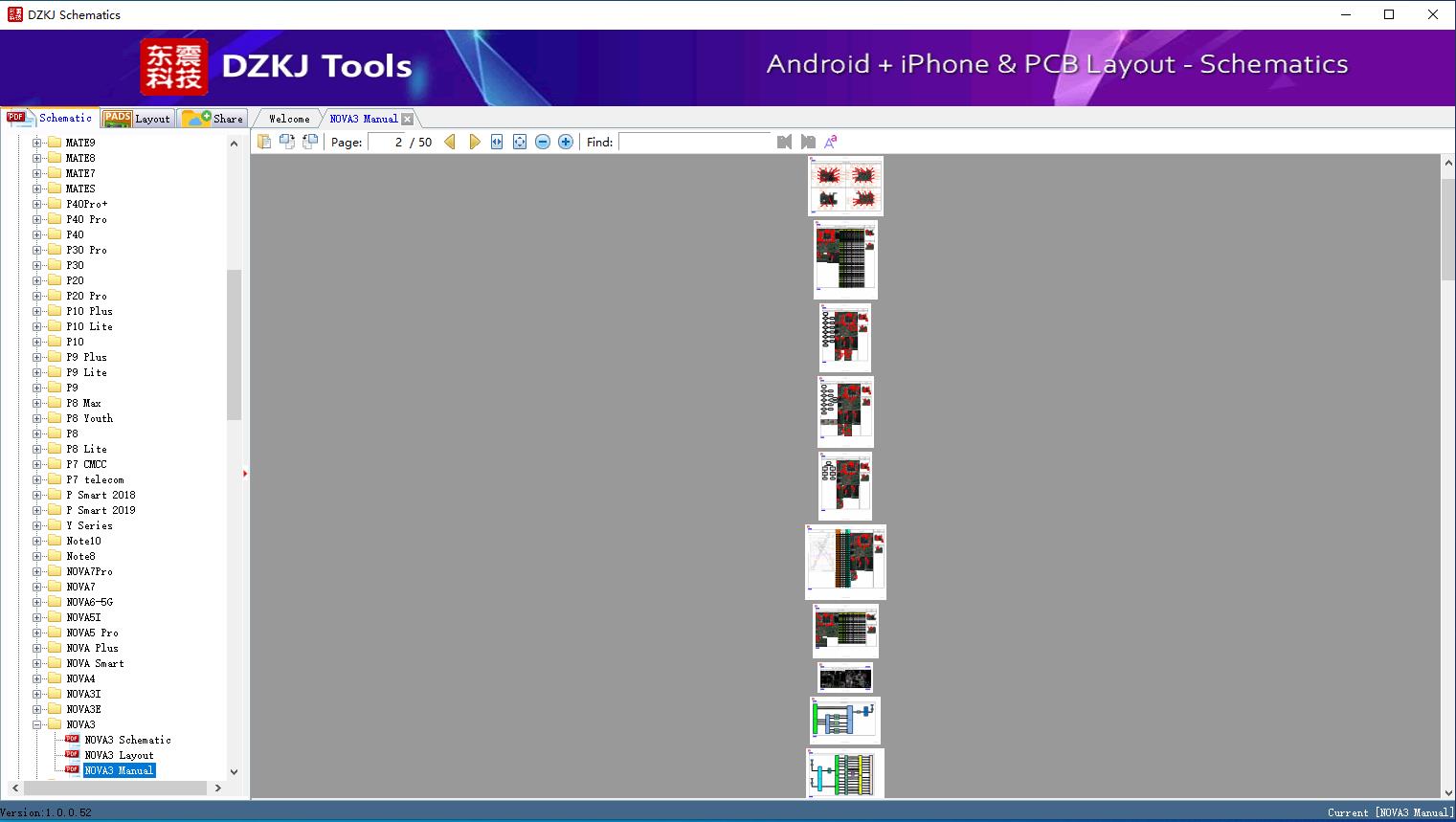This screenshot has height=822, width=1456.
Task: Expand the P20 folder
Action: pos(37,280)
